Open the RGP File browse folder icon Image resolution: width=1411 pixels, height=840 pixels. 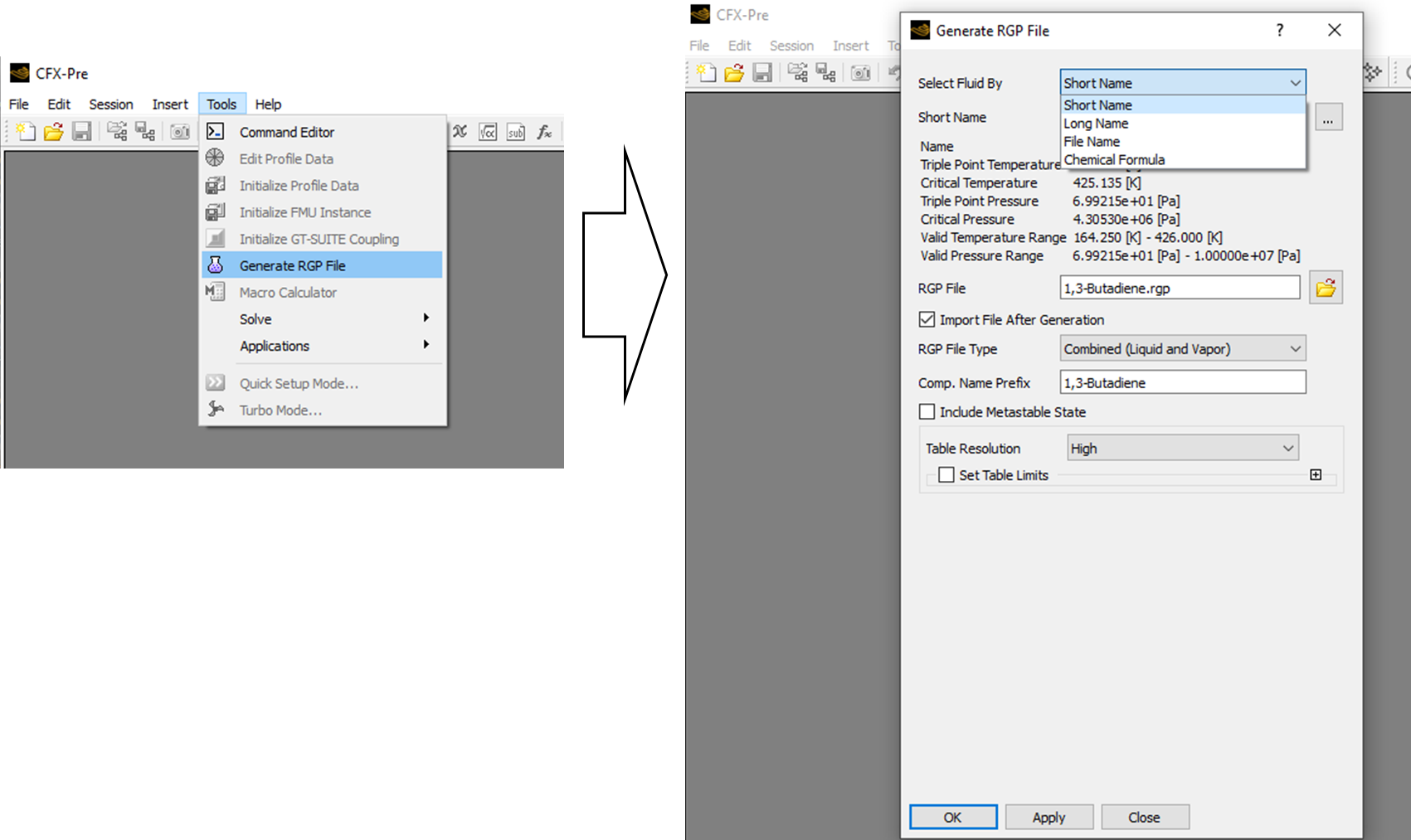pos(1326,287)
